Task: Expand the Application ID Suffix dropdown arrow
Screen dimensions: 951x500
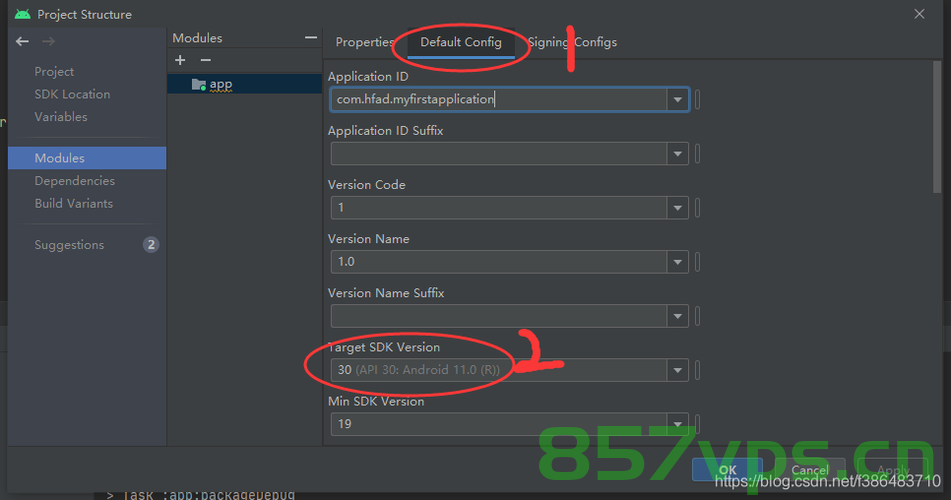Action: coord(677,154)
